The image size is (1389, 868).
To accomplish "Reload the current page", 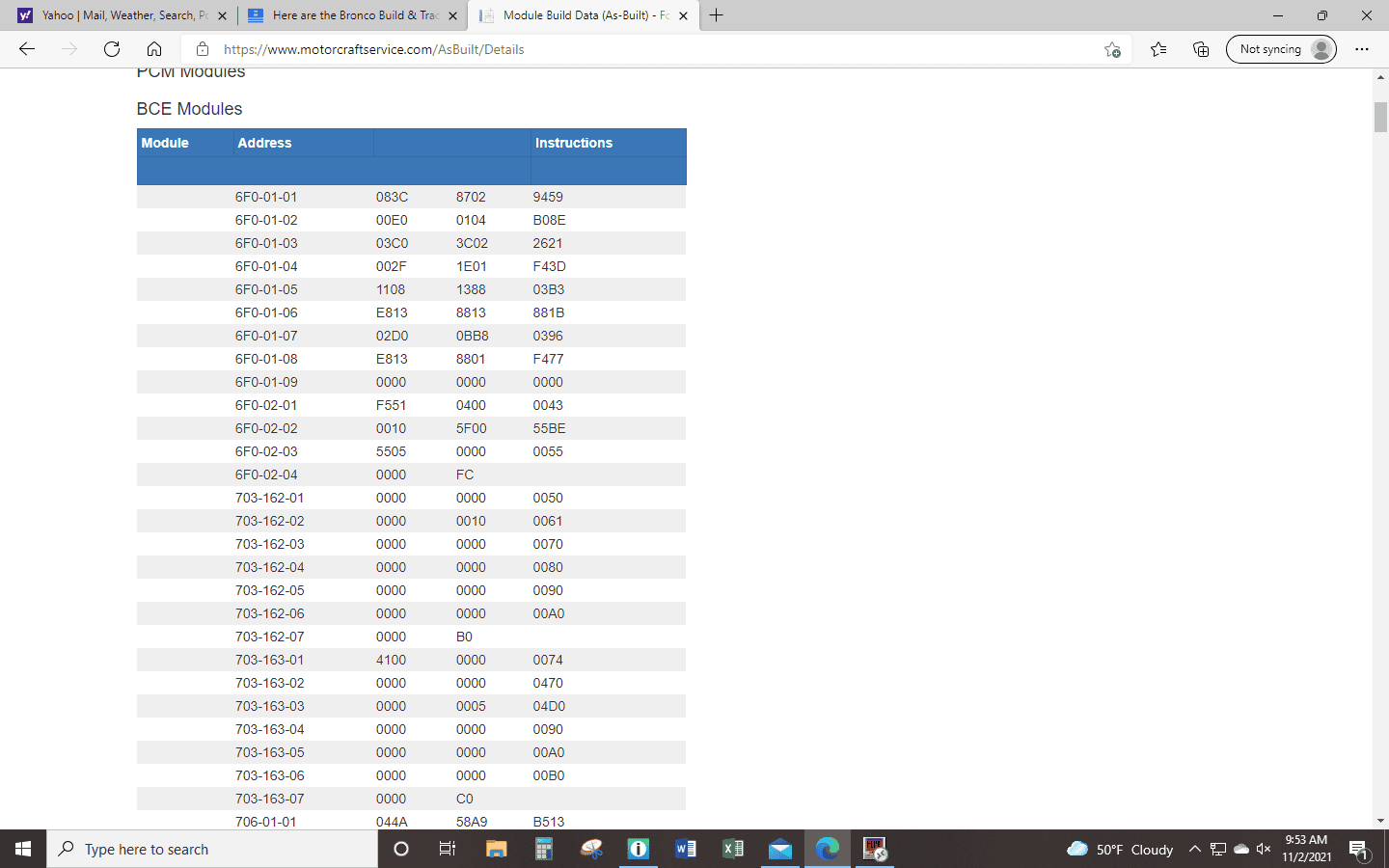I will tap(112, 49).
